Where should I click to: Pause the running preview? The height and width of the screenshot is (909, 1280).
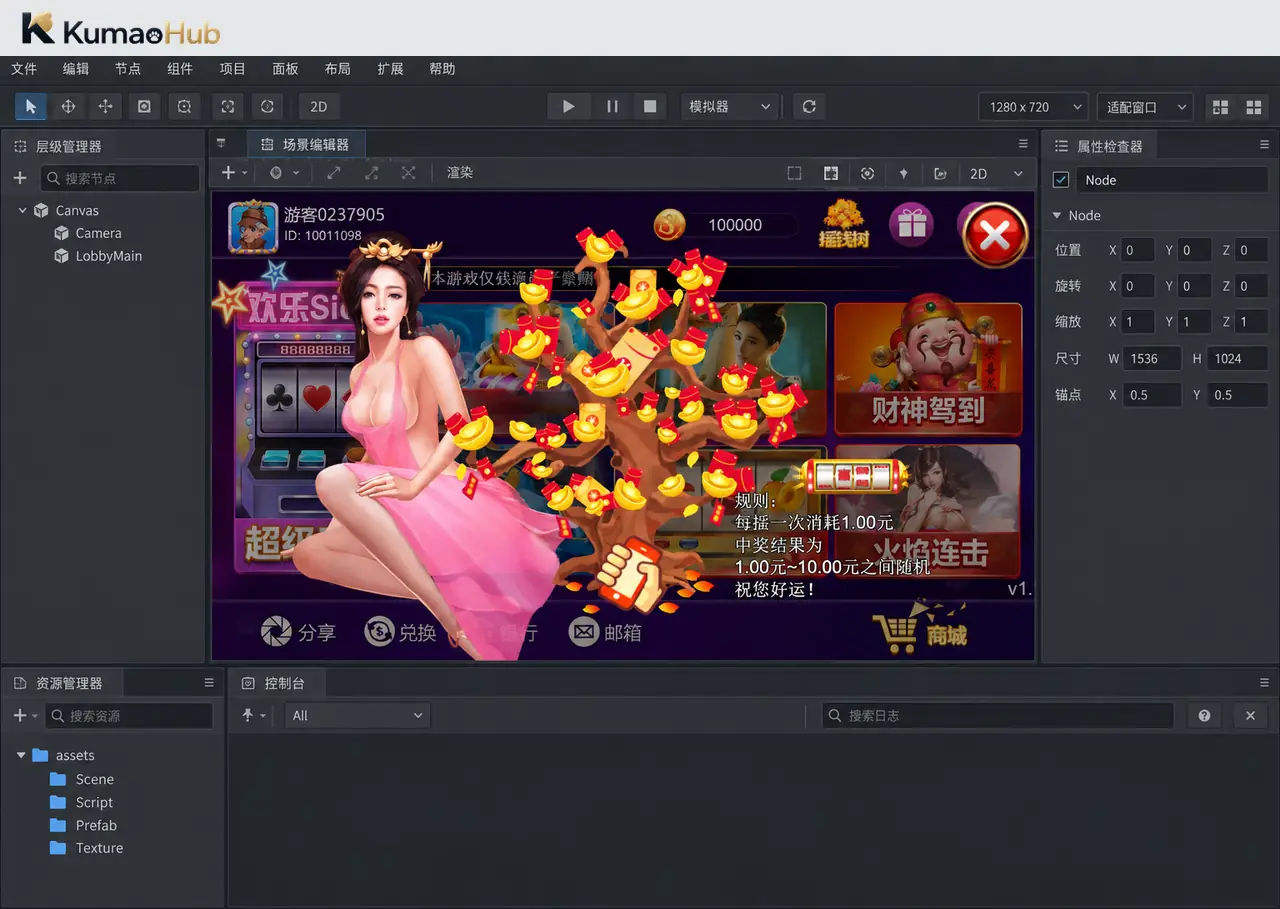612,106
